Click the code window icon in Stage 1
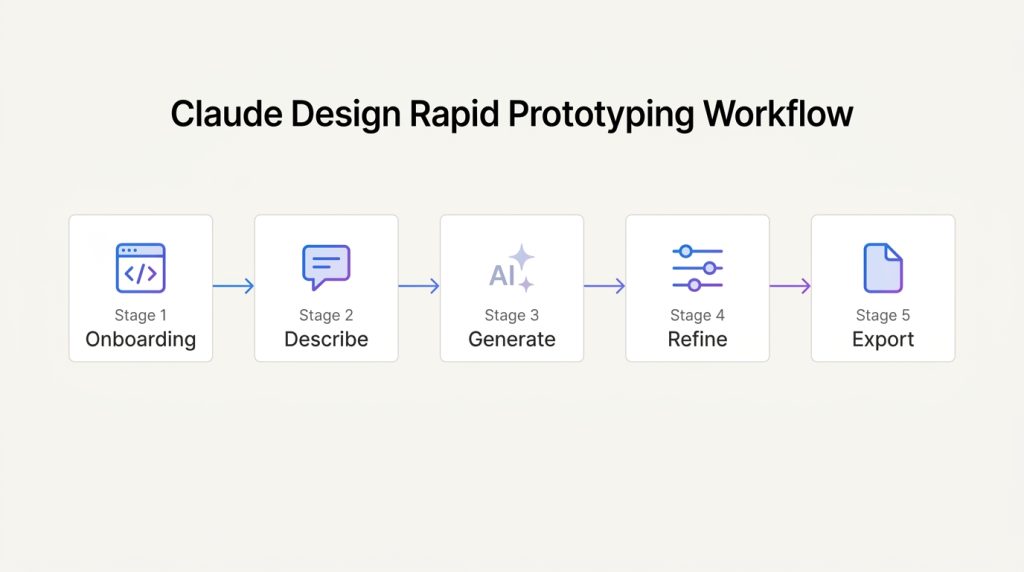This screenshot has height=572, width=1024. coord(141,268)
